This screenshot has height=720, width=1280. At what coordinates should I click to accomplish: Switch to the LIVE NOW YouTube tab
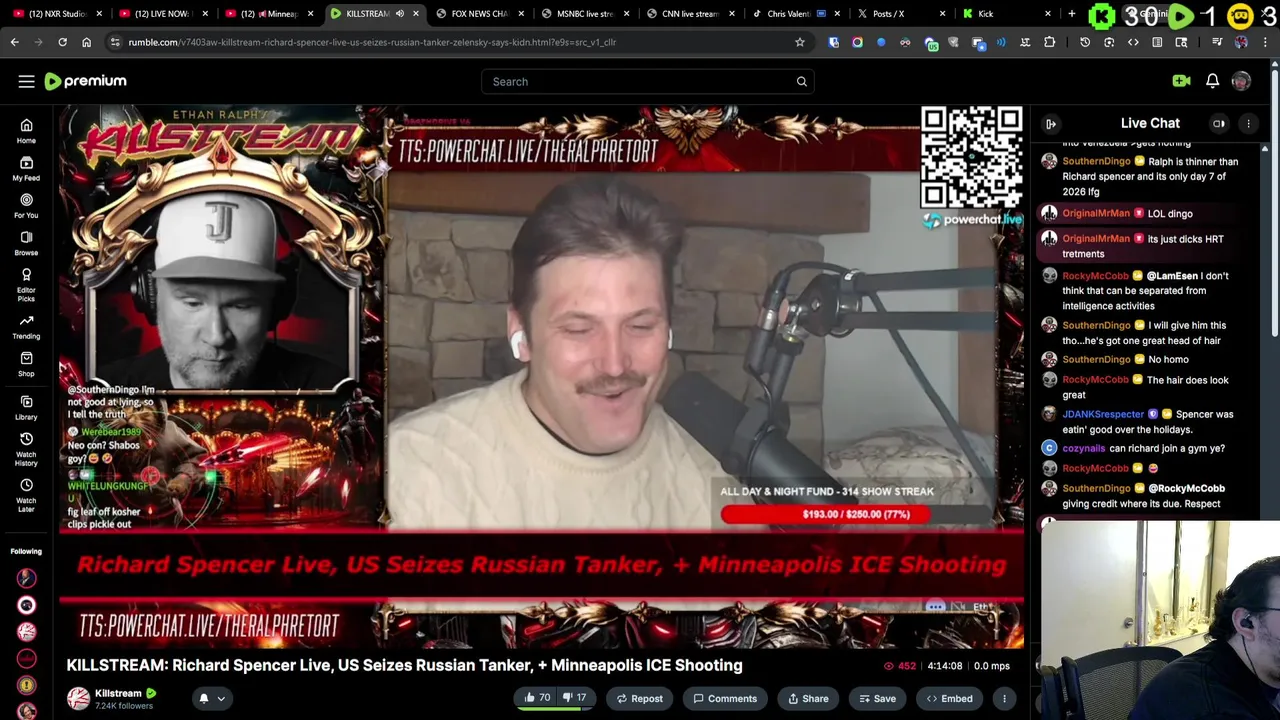coord(162,14)
